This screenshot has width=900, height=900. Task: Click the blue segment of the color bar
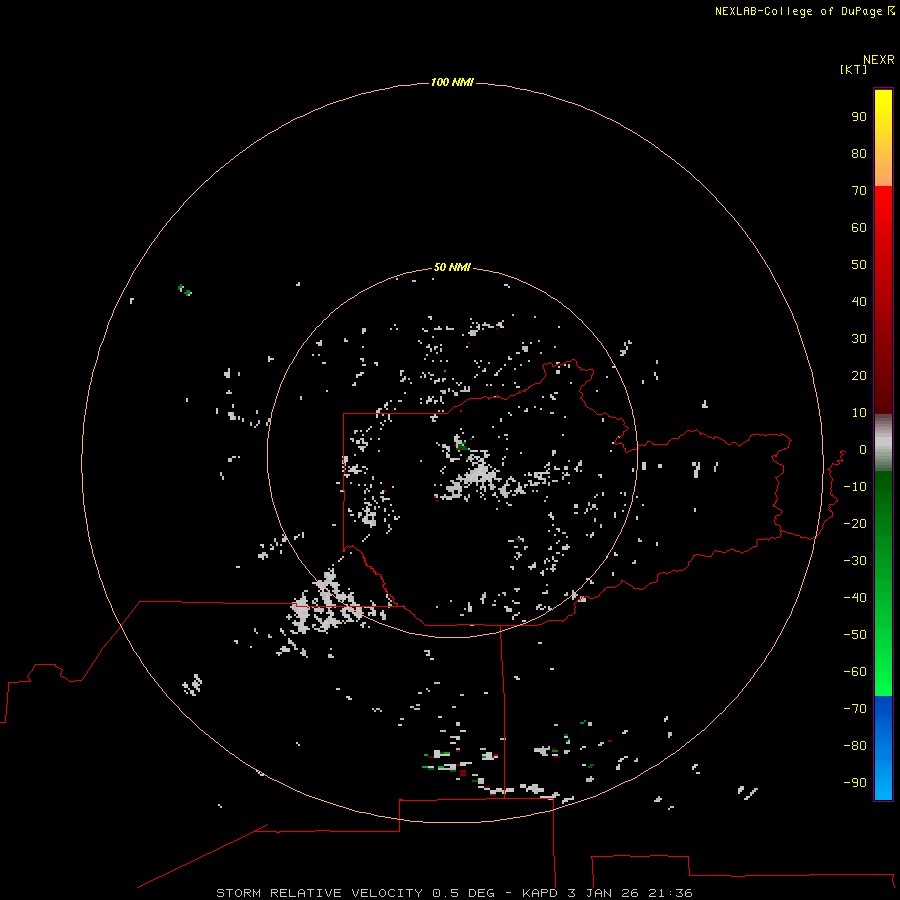pos(883,748)
